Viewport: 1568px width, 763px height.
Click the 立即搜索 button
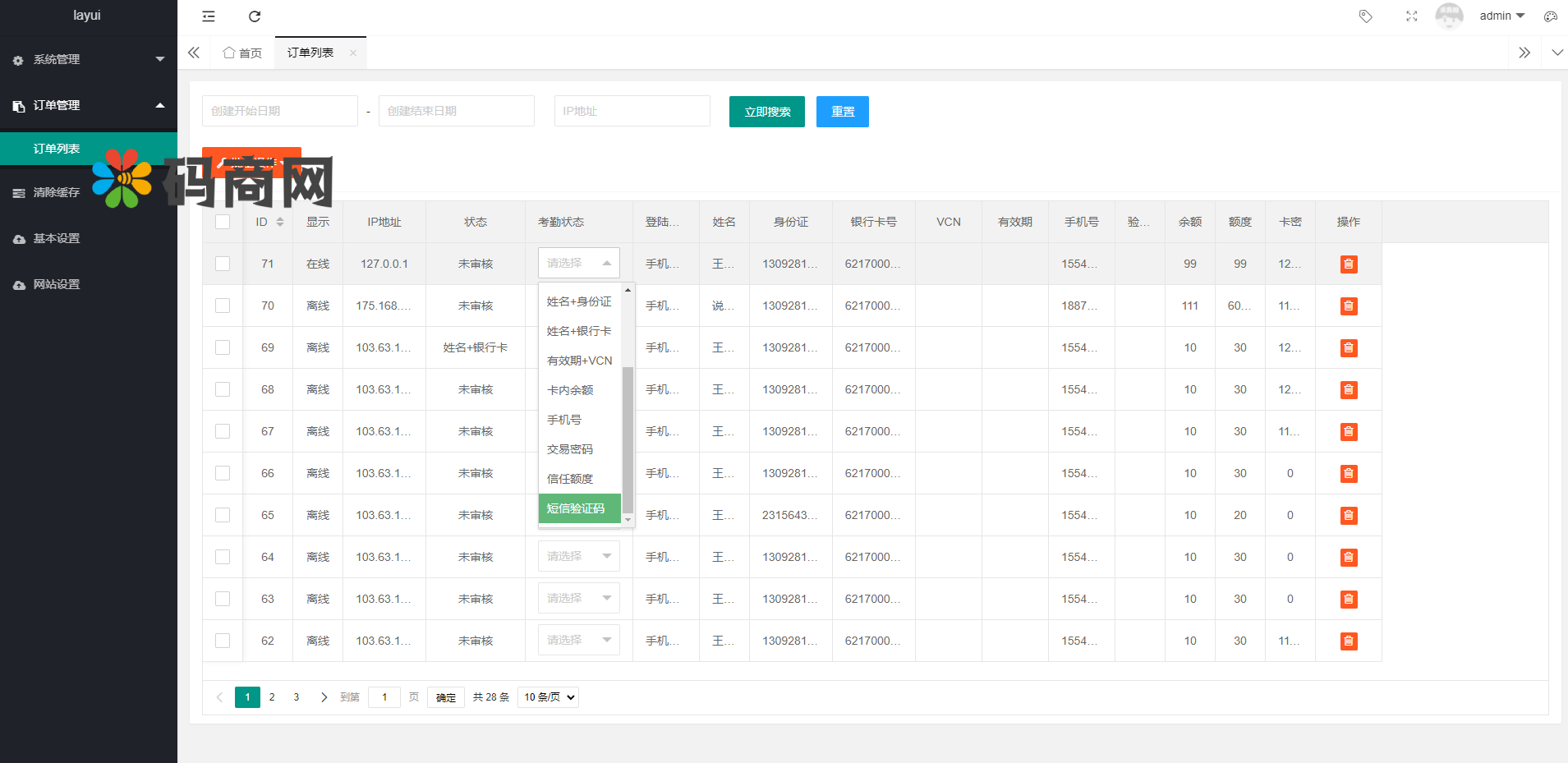[766, 112]
